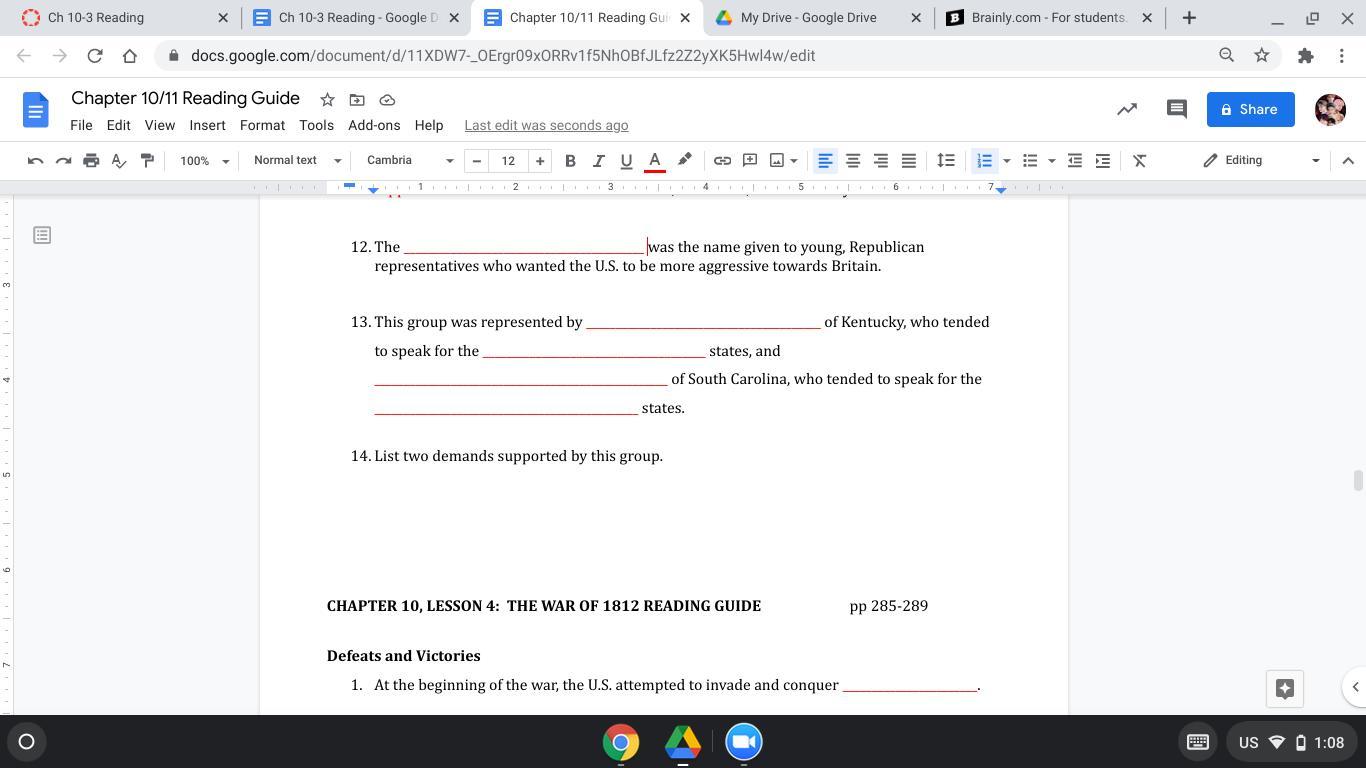
Task: Click the Add comment icon in toolbar
Action: coord(750,160)
